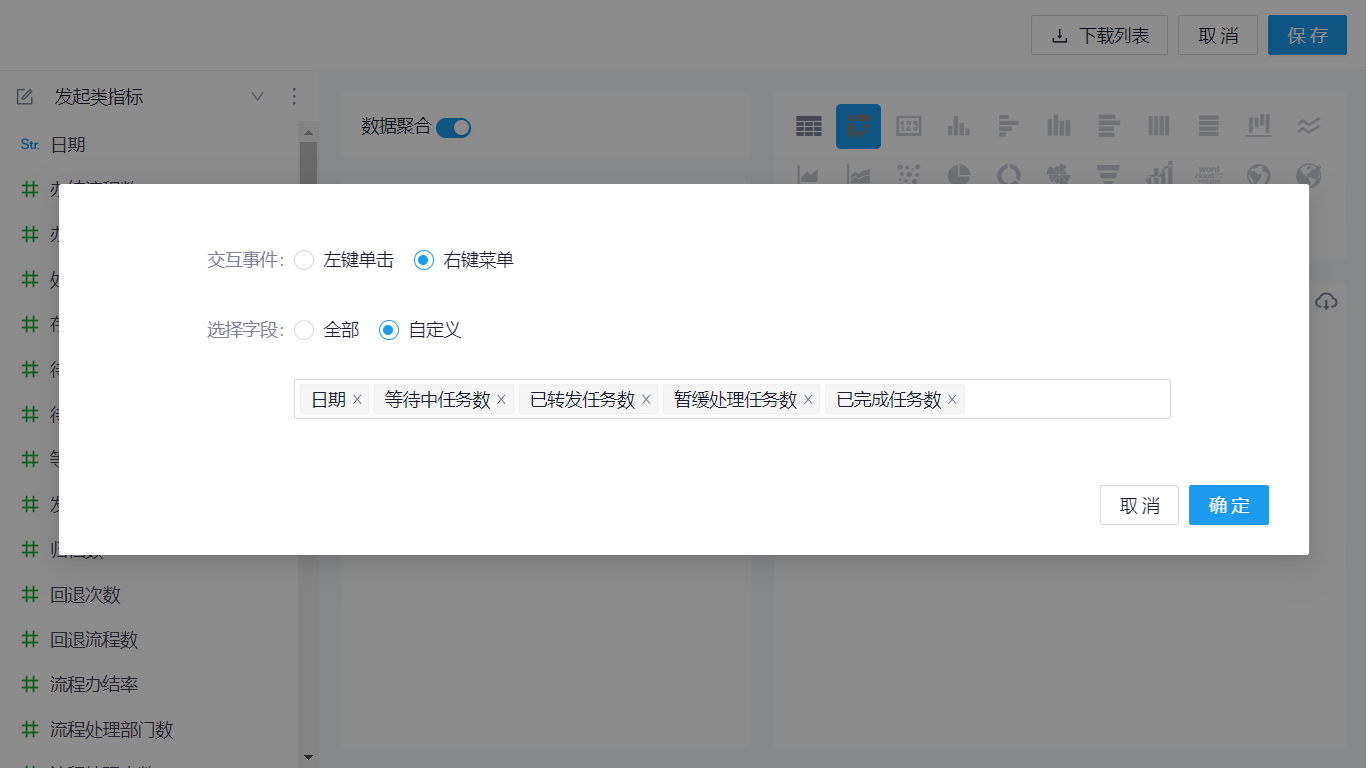Screen dimensions: 1368x768
Task: Click the Str. type icon beside 日期
Action: click(x=30, y=145)
